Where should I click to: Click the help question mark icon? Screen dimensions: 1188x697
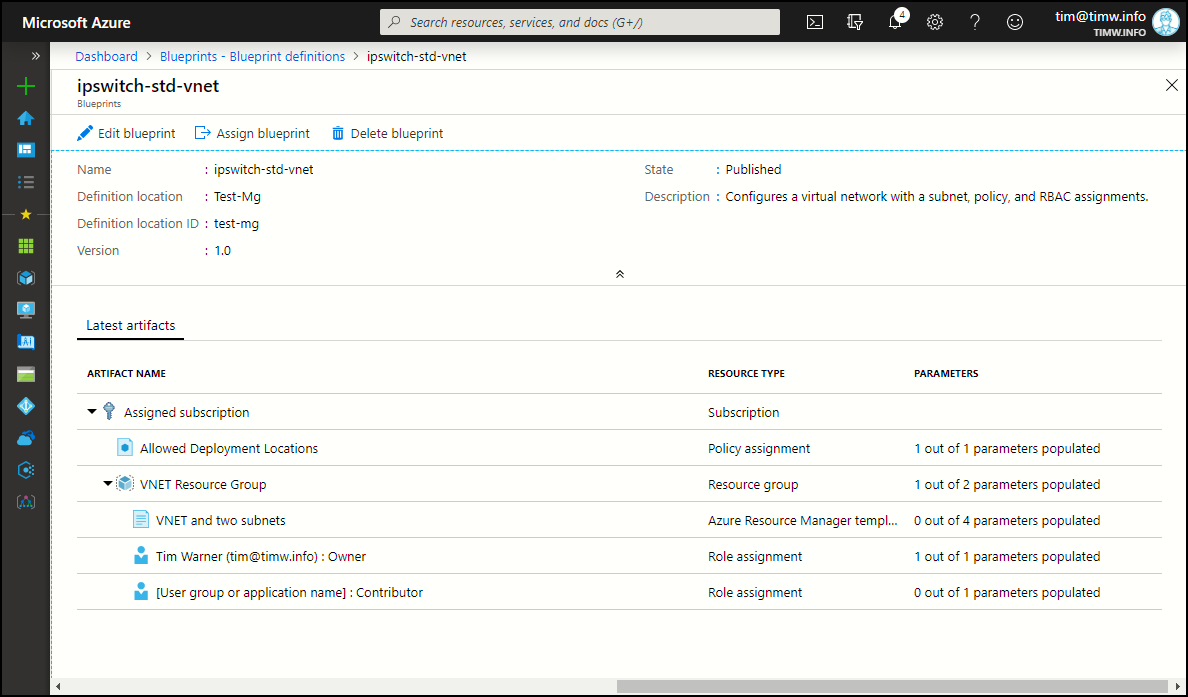click(x=975, y=22)
